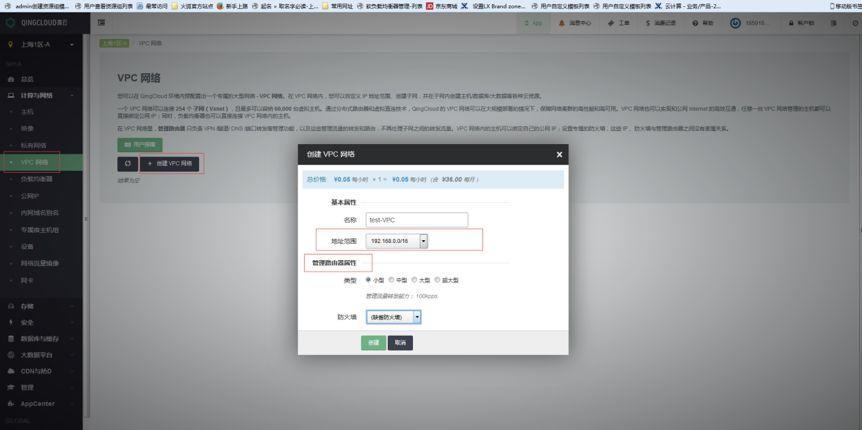
Task: Open the 地址范围 address range dropdown
Action: click(x=423, y=240)
